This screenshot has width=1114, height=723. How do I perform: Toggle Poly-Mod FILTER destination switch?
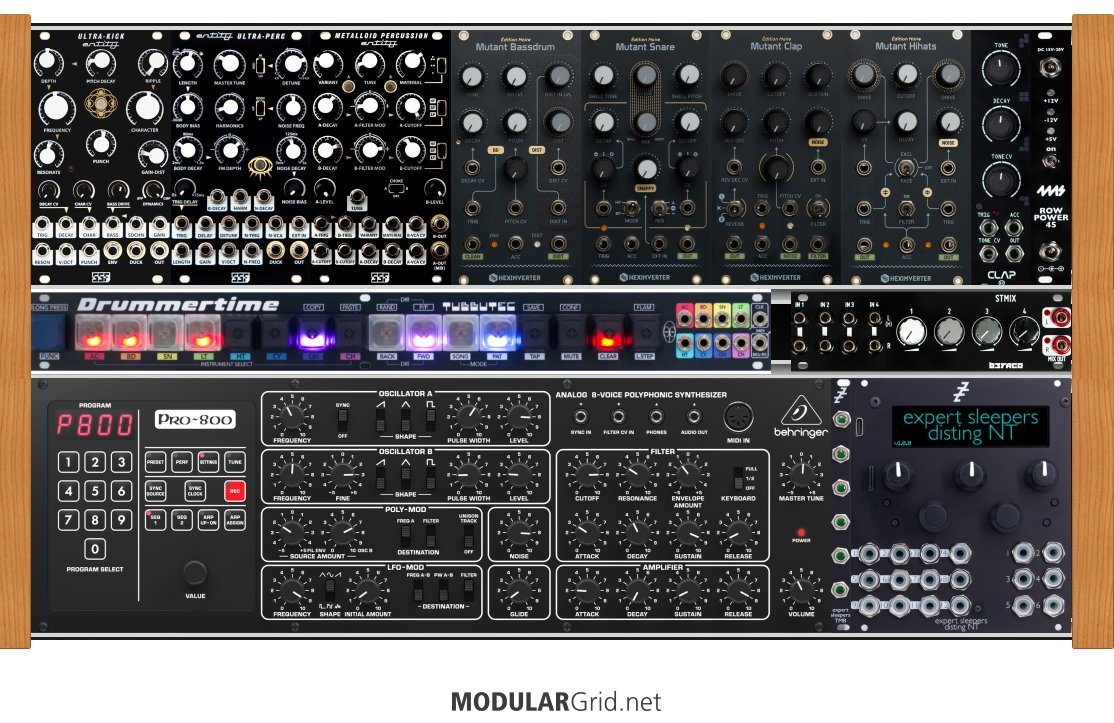point(431,537)
